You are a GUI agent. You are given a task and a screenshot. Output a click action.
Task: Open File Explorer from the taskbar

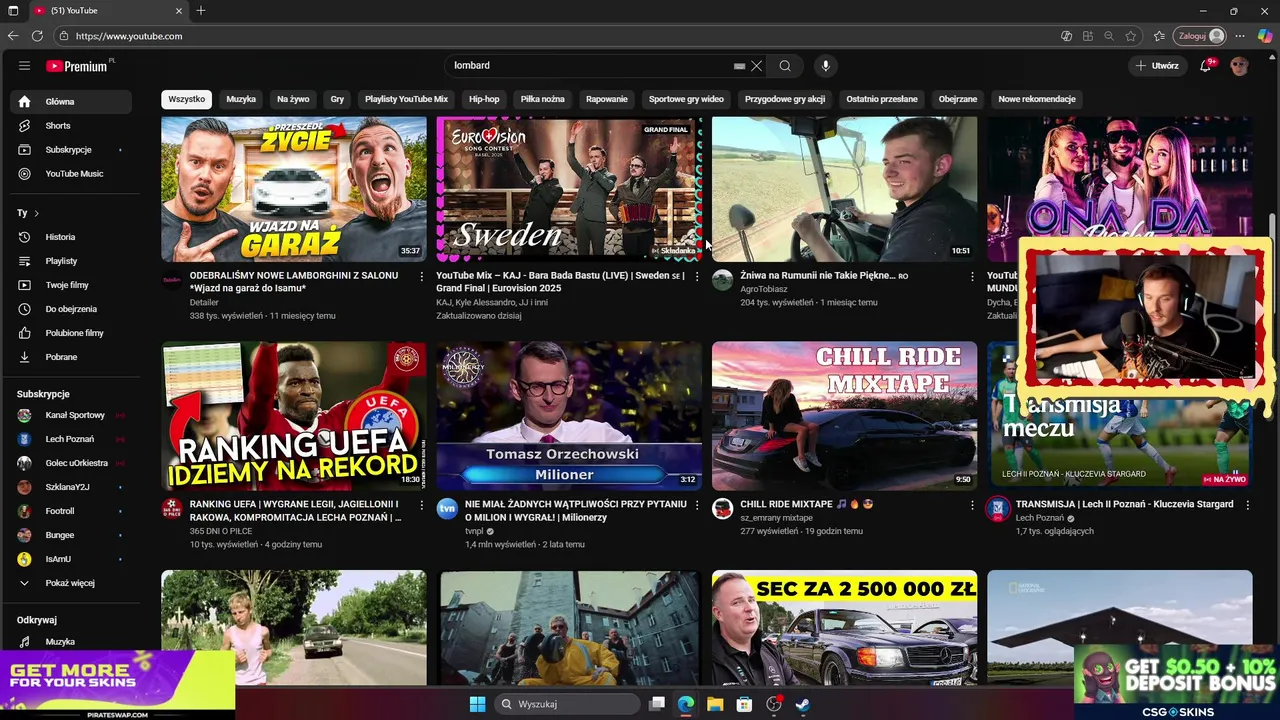[715, 704]
